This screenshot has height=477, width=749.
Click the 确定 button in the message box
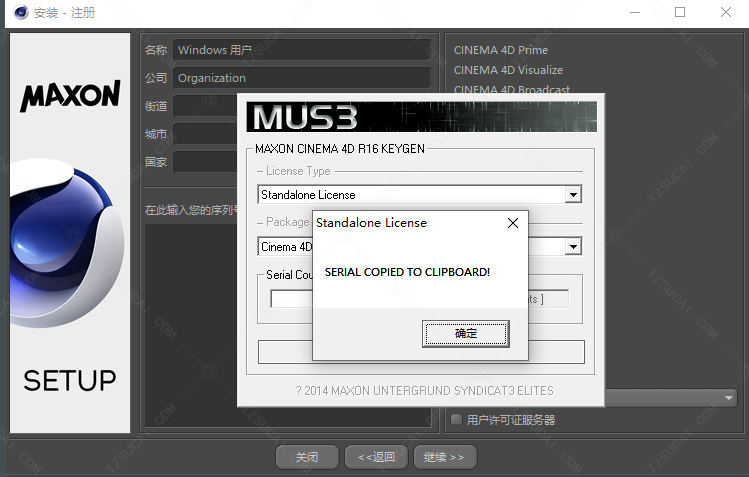click(x=466, y=333)
